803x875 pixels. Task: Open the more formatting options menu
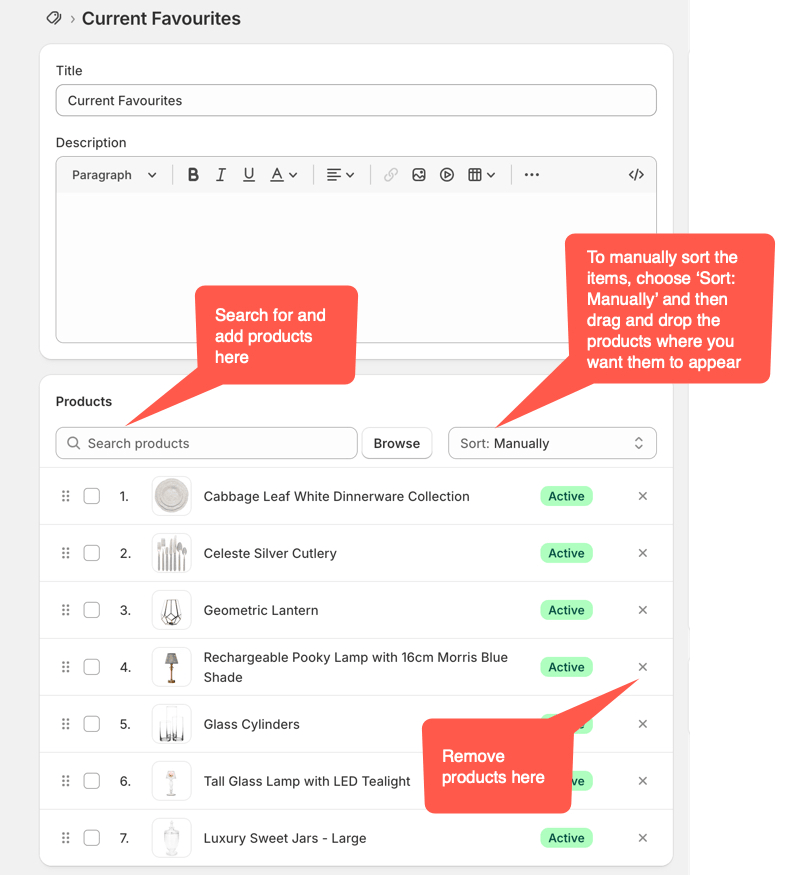531,174
